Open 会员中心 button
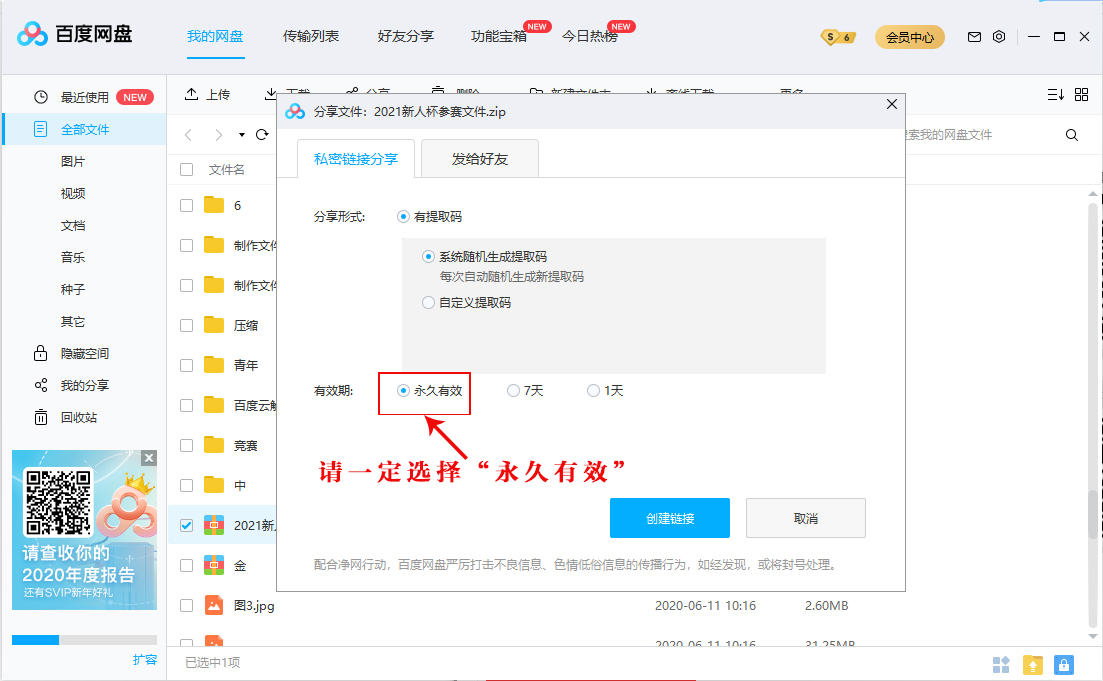 910,37
